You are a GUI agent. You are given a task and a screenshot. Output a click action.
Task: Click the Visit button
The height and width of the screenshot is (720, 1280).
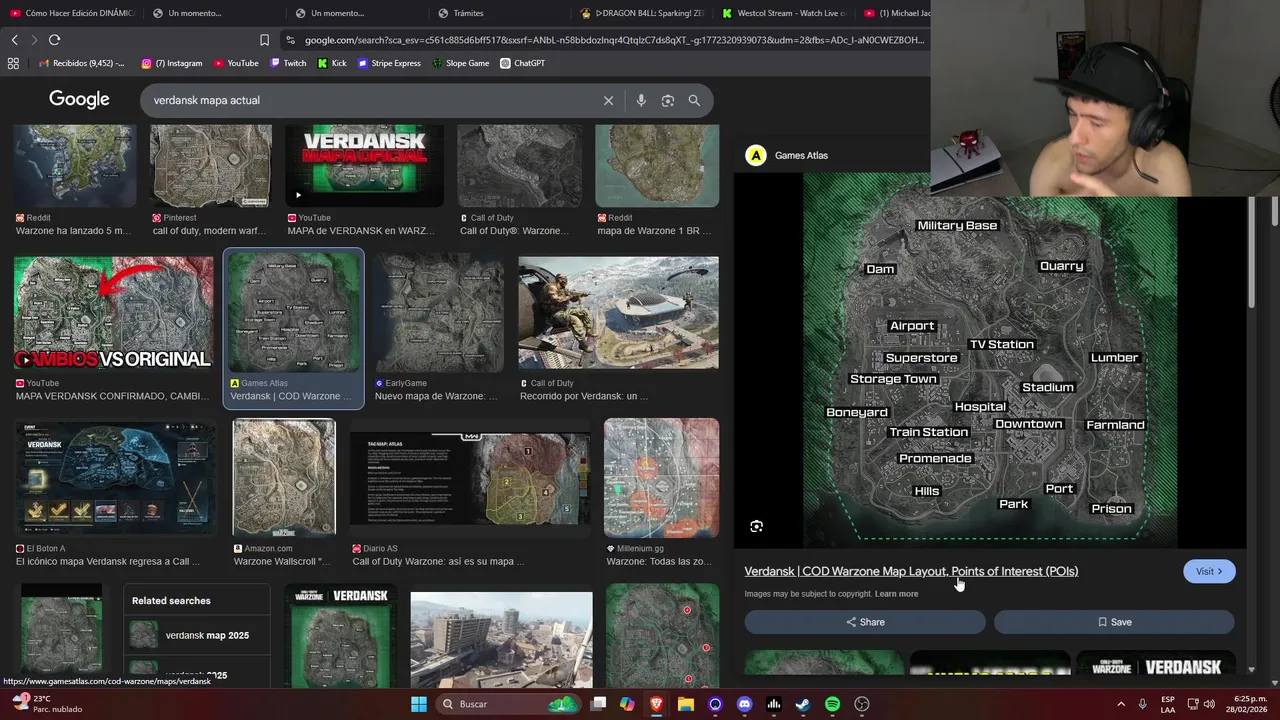[x=1209, y=571]
